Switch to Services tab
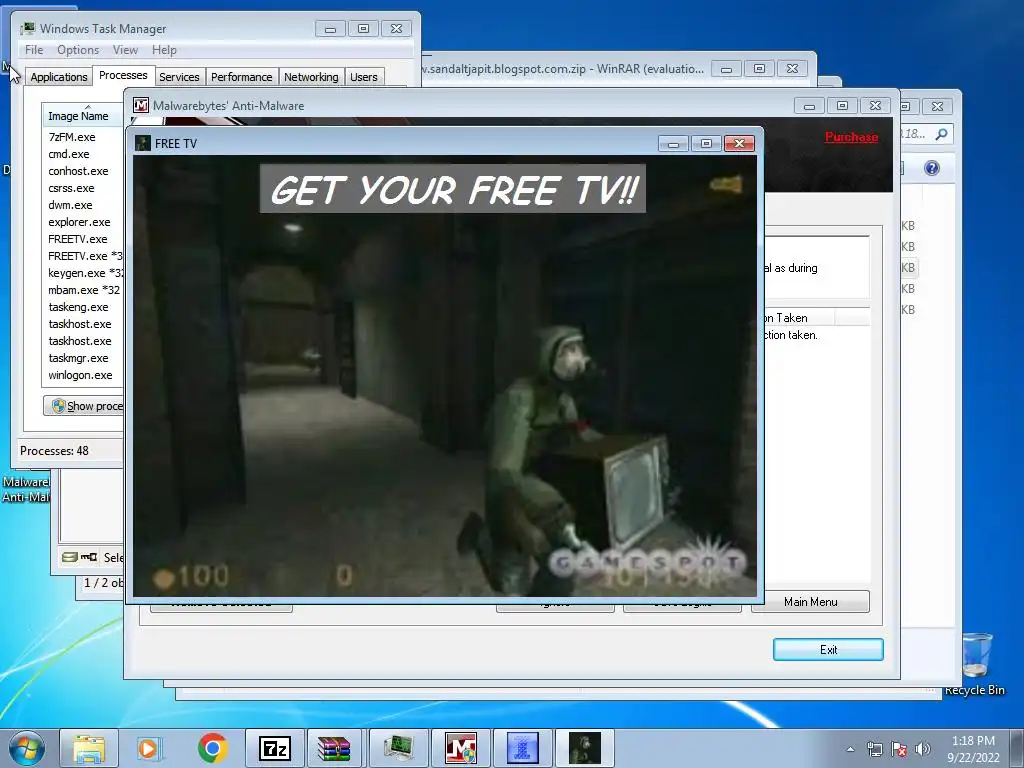1024x768 pixels. coord(179,77)
